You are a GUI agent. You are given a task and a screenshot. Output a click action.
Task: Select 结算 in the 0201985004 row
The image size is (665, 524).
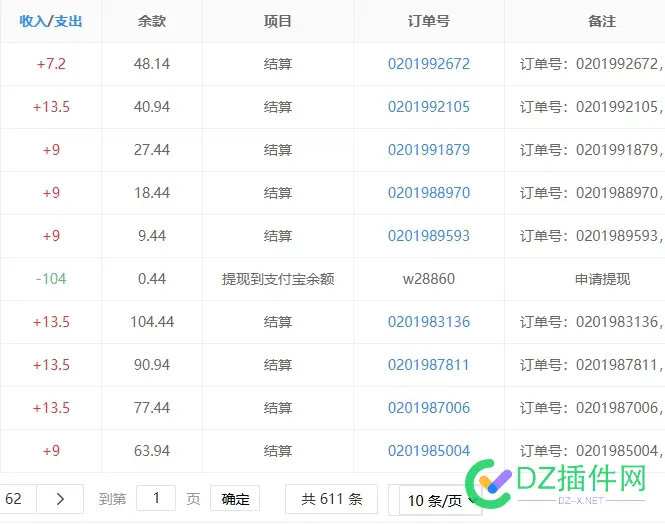pos(278,451)
